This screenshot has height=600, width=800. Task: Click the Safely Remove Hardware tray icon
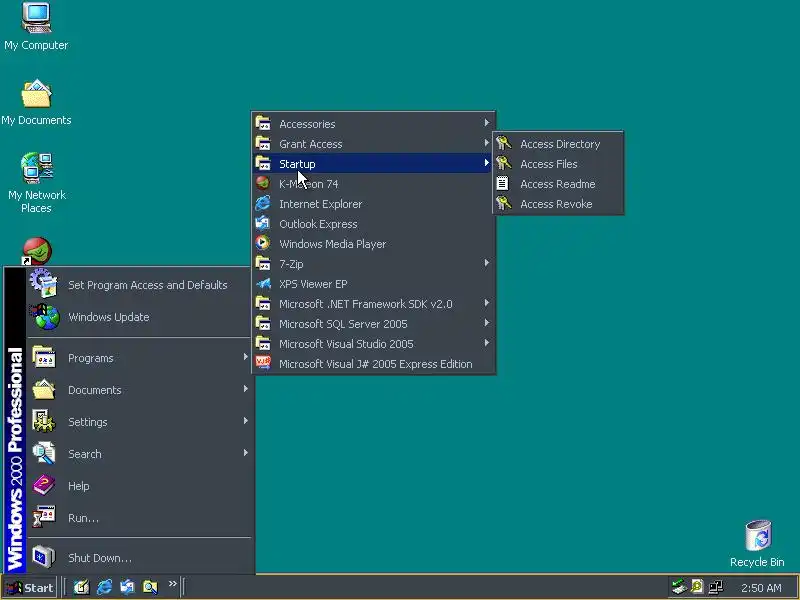click(x=679, y=587)
